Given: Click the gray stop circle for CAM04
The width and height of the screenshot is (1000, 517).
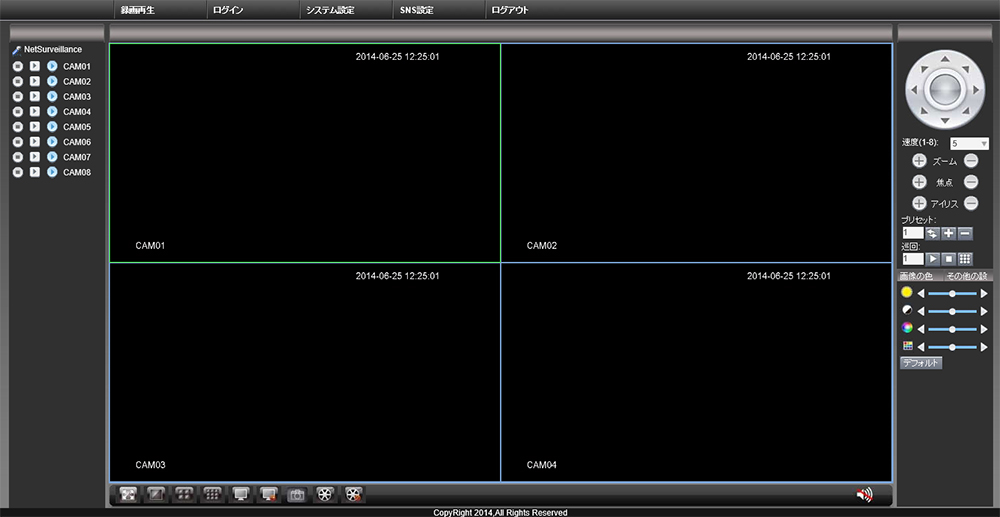Looking at the screenshot, I should pos(17,112).
